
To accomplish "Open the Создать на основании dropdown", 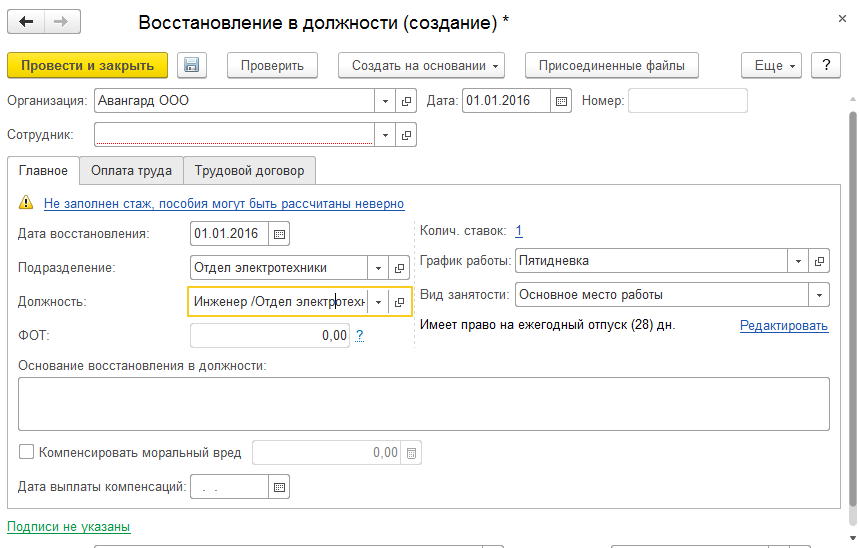I will pos(421,65).
